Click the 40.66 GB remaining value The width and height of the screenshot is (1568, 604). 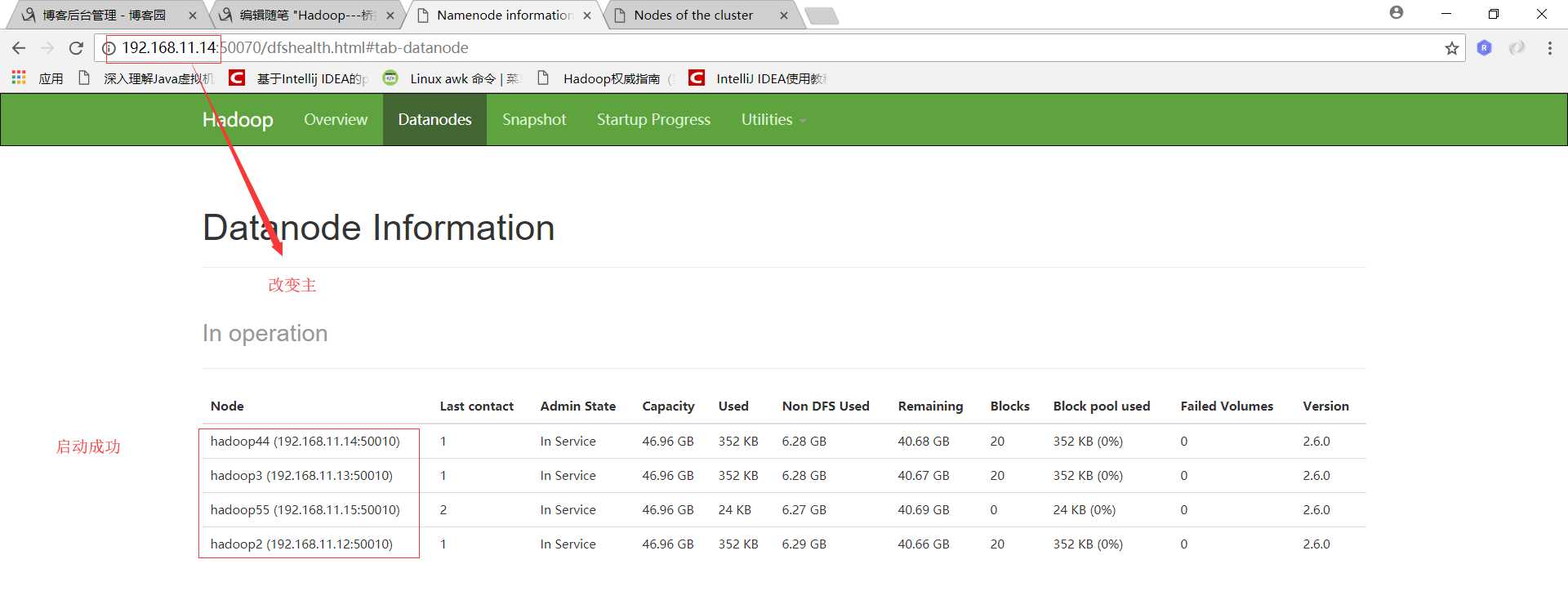click(923, 544)
